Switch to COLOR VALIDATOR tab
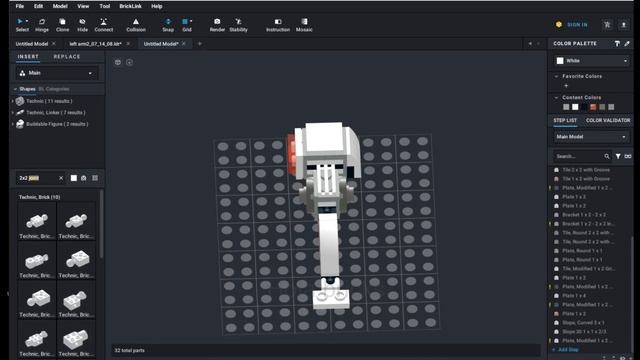640x360 pixels. pyautogui.click(x=608, y=120)
